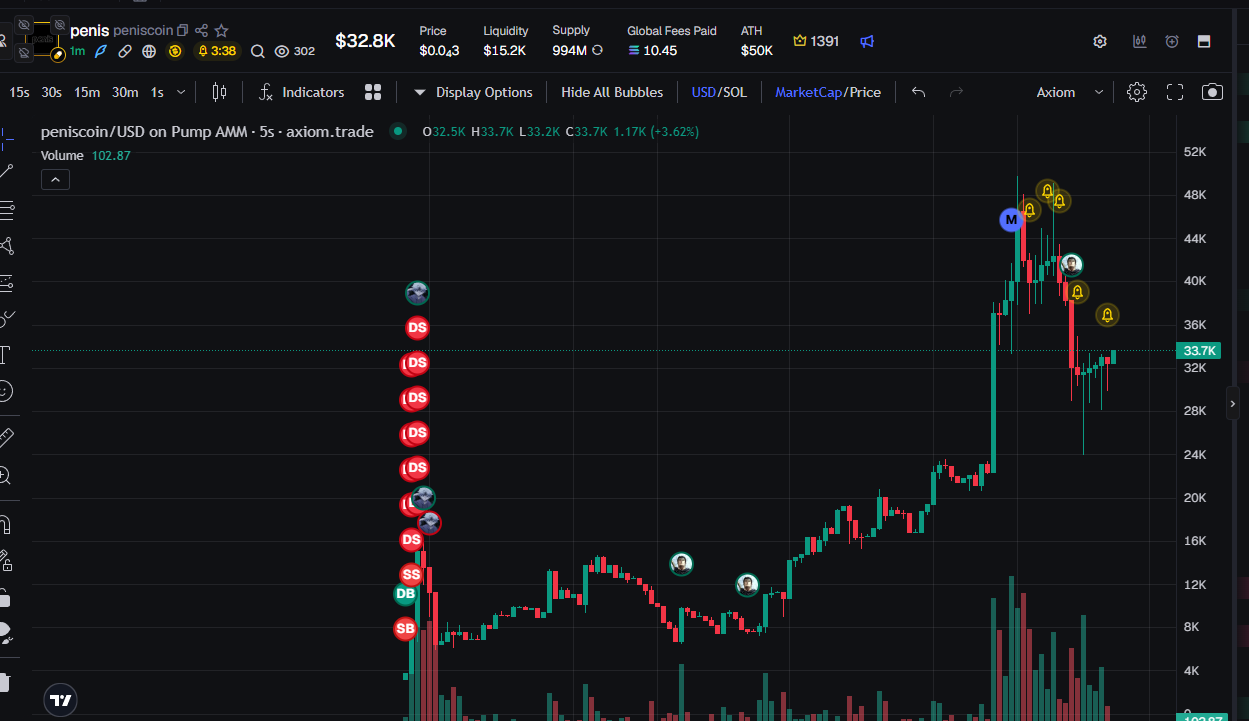1249x721 pixels.
Task: Select the trend line drawing tool
Action: 5,173
